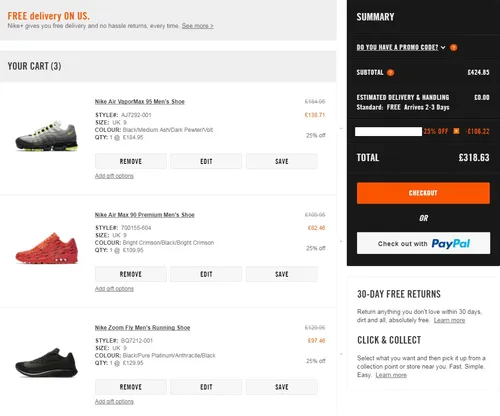Open the Nike Air Max 90 Premium product link
500x416 pixels.
[x=145, y=215]
